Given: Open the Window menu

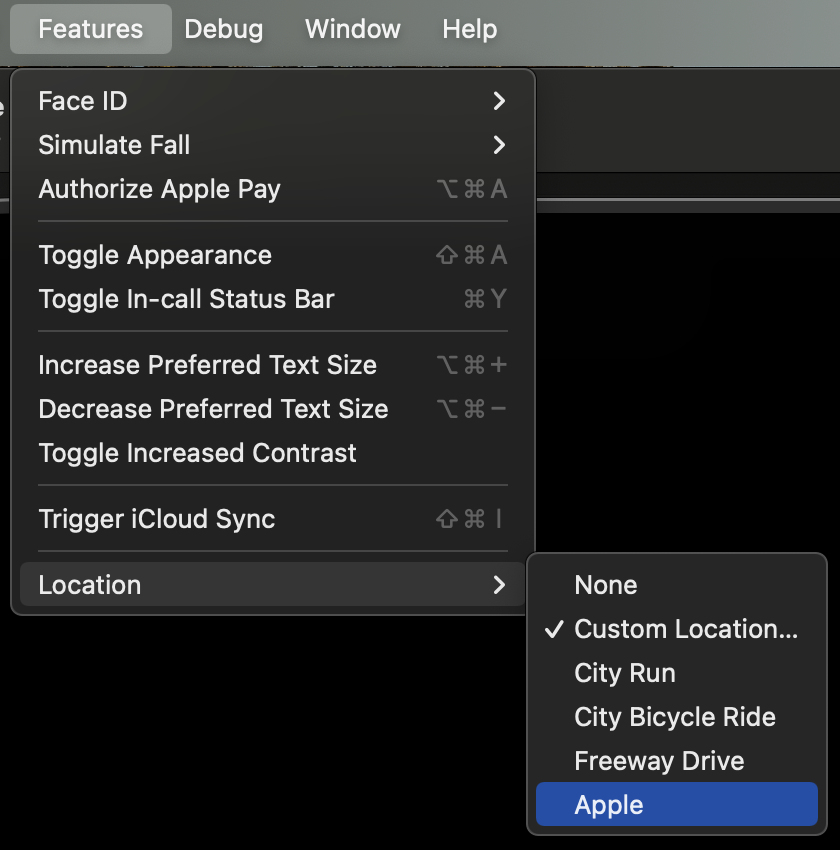Looking at the screenshot, I should [353, 29].
